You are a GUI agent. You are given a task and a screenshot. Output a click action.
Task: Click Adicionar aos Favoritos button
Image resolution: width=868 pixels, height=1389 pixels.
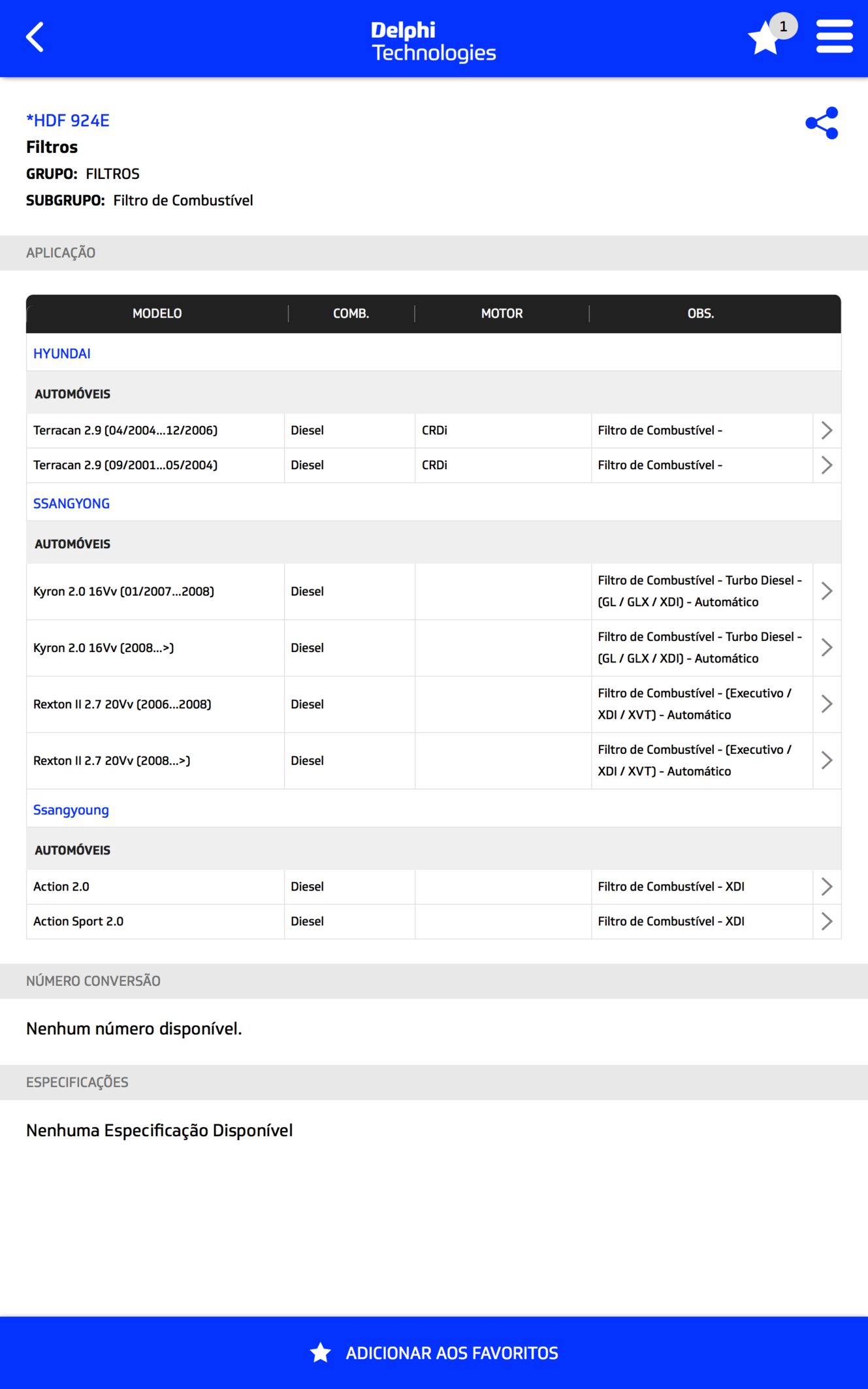pos(434,1352)
